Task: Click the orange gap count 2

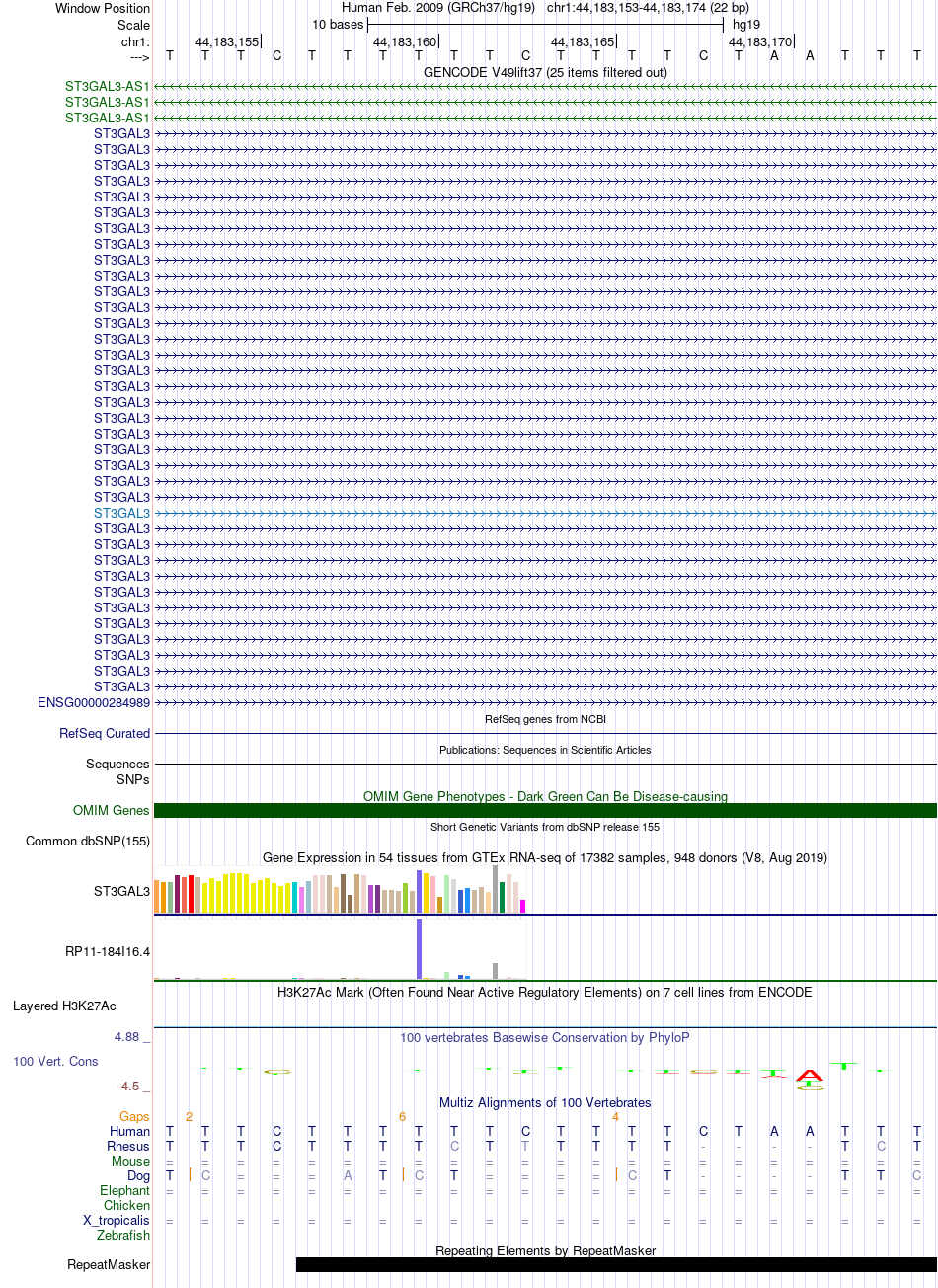Action: click(x=189, y=1116)
